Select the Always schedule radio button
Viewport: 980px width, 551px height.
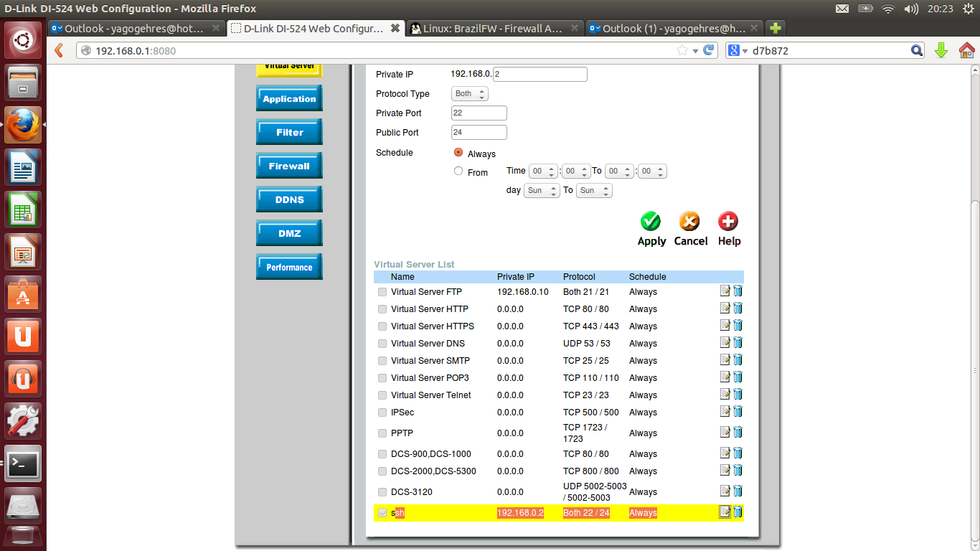coord(458,152)
